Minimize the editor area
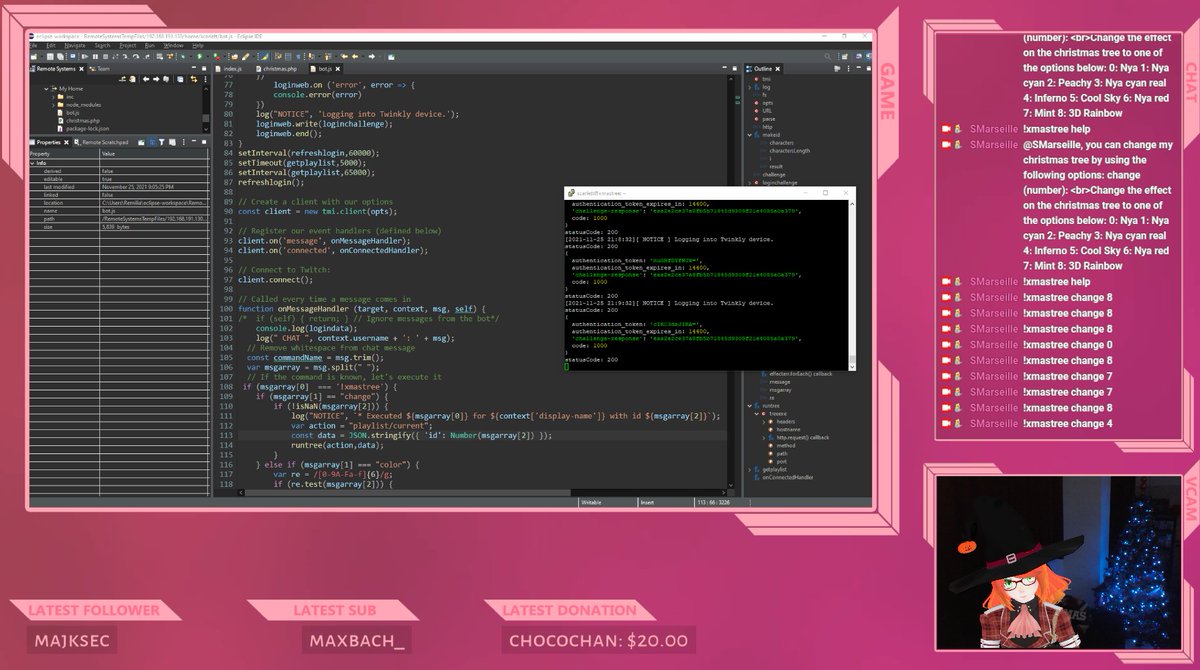This screenshot has width=1200, height=670. (x=724, y=67)
